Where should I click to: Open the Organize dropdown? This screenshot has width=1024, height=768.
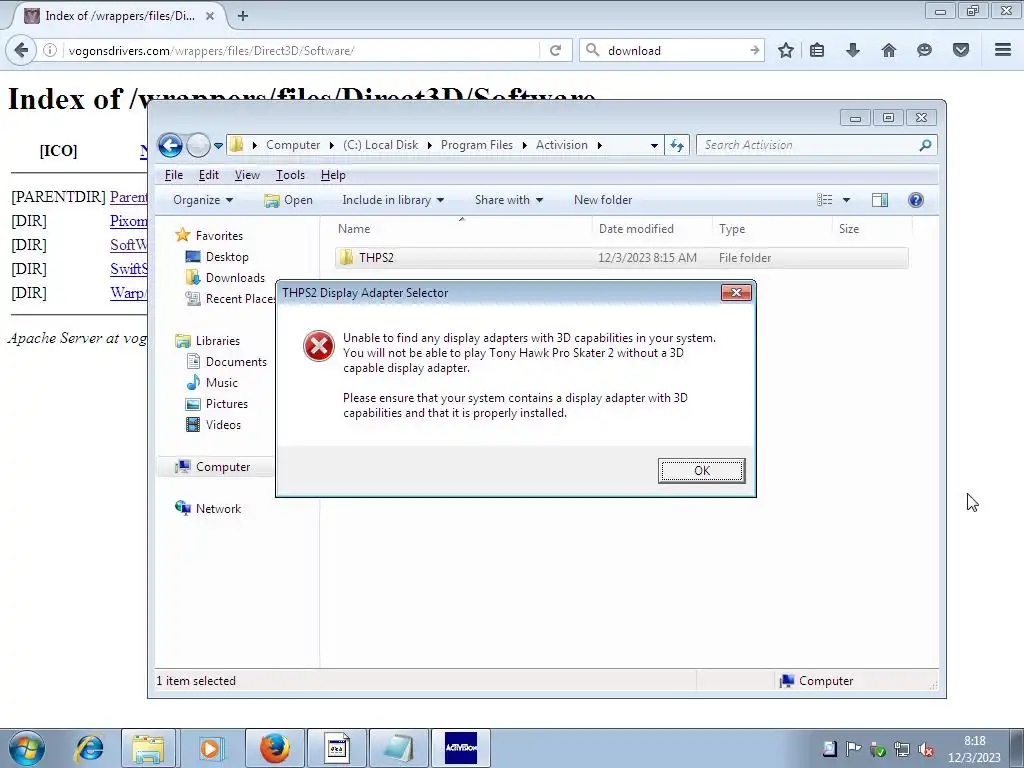(x=203, y=200)
